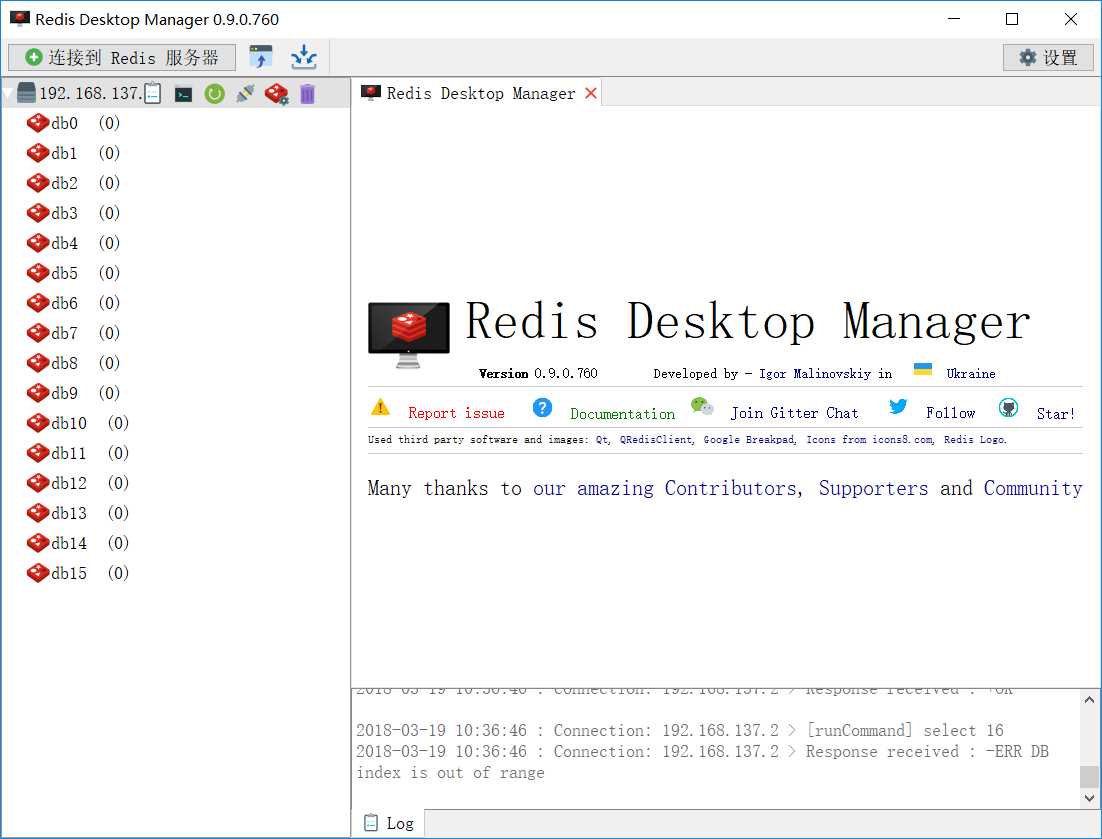Click the red icon beside db7
This screenshot has width=1102, height=839.
[x=37, y=333]
